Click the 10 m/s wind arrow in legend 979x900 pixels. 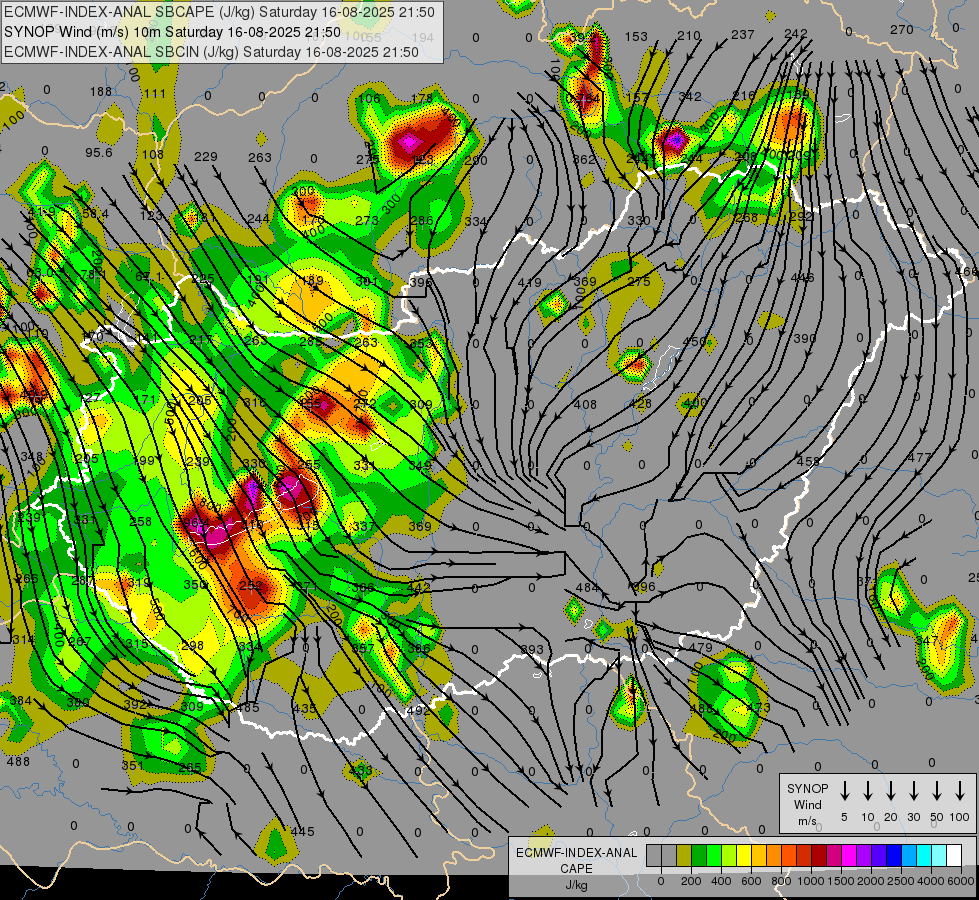point(867,791)
